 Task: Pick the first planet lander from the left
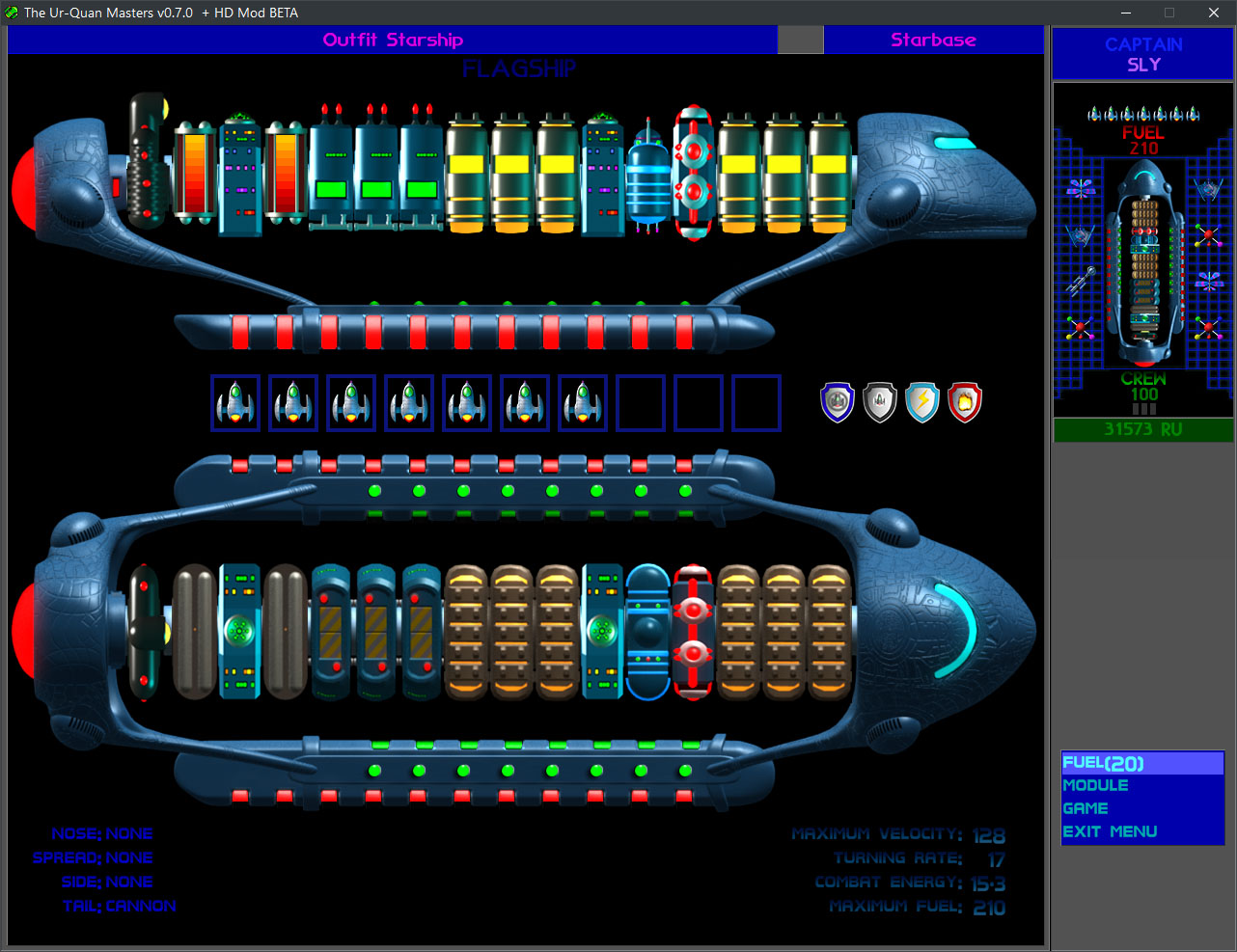point(235,403)
